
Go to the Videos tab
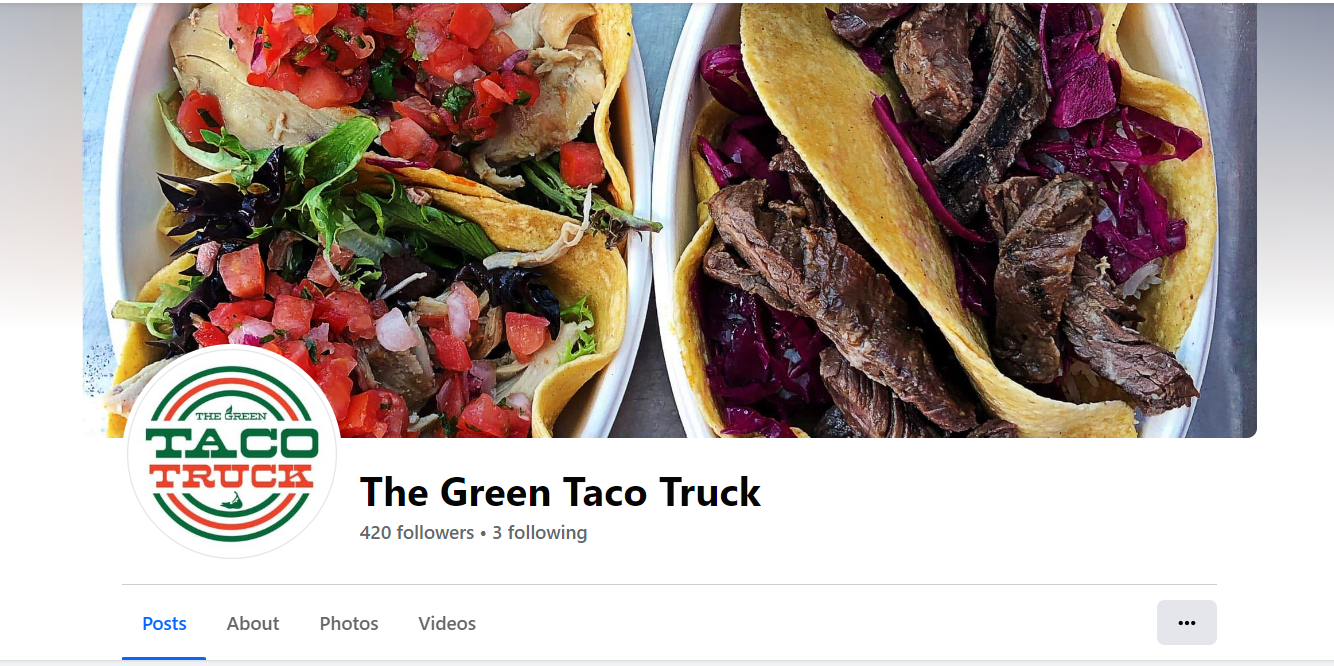tap(447, 623)
